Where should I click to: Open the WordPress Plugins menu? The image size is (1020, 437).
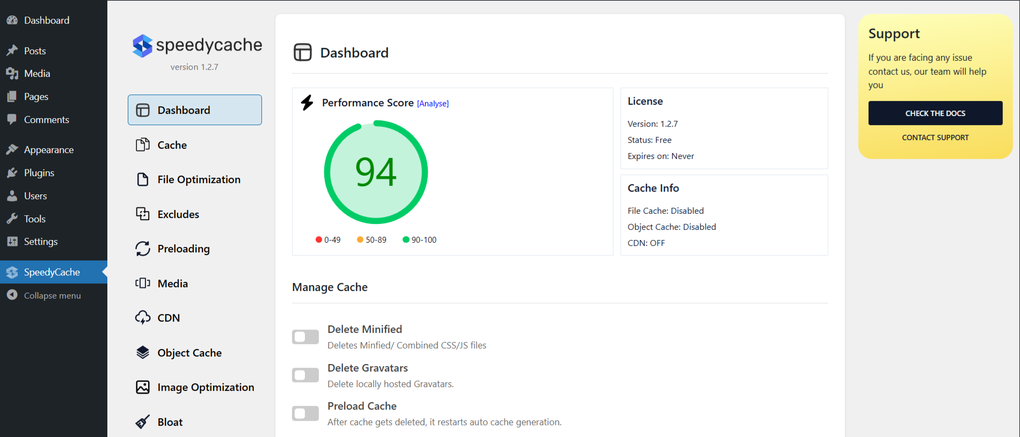pyautogui.click(x=39, y=173)
